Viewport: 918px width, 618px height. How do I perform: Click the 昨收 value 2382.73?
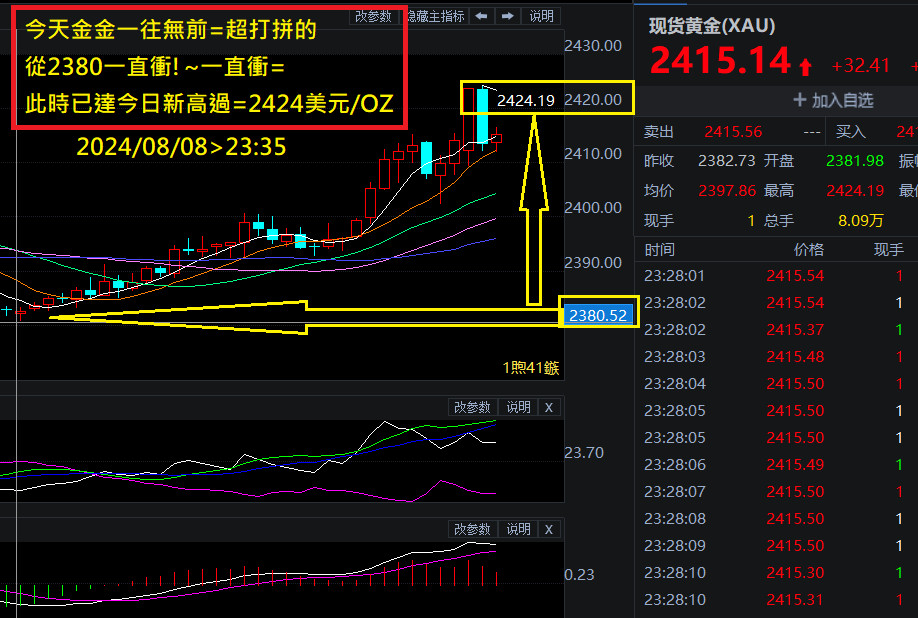point(727,160)
